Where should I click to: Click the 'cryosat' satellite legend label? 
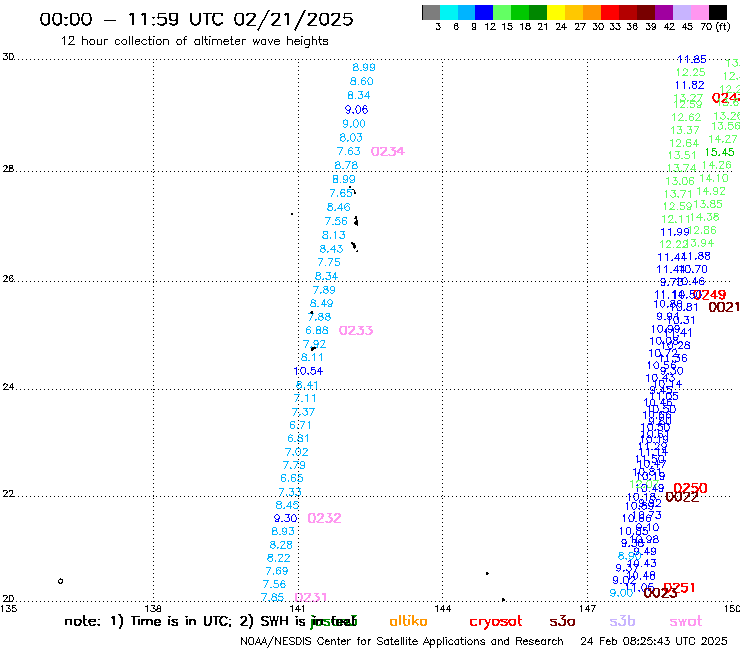tap(496, 622)
